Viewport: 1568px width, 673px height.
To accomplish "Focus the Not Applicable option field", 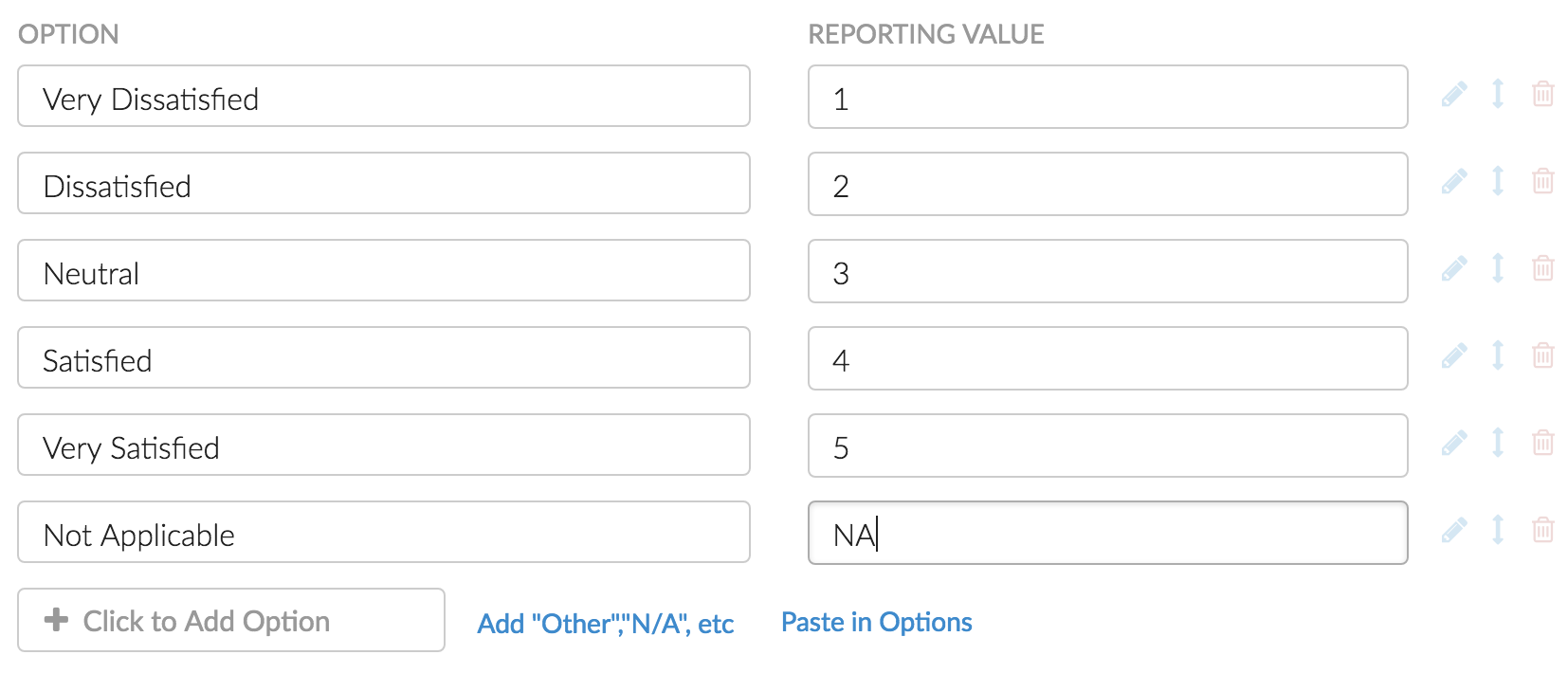I will click(383, 532).
